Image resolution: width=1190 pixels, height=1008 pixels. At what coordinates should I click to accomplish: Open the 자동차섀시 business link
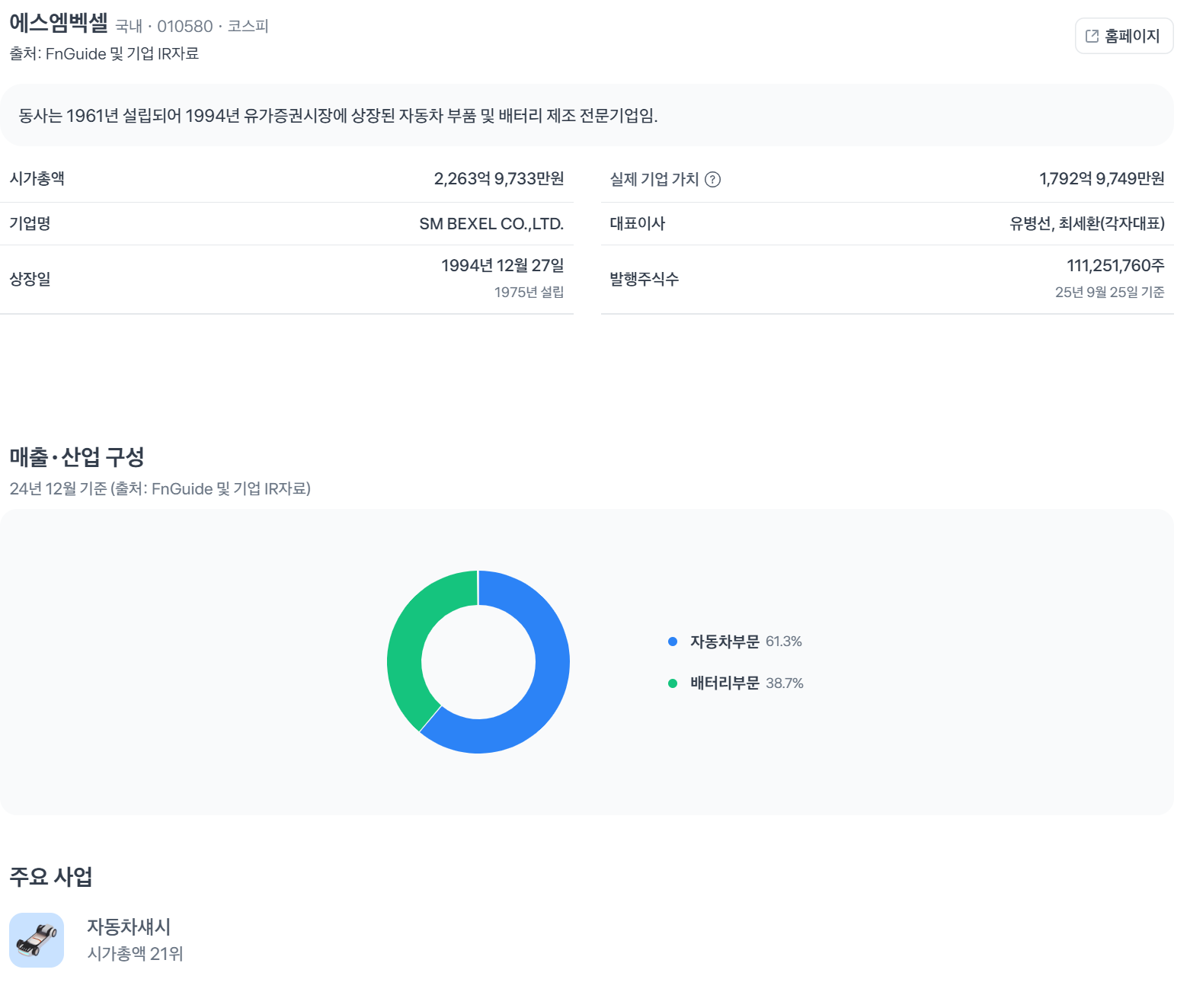(129, 926)
